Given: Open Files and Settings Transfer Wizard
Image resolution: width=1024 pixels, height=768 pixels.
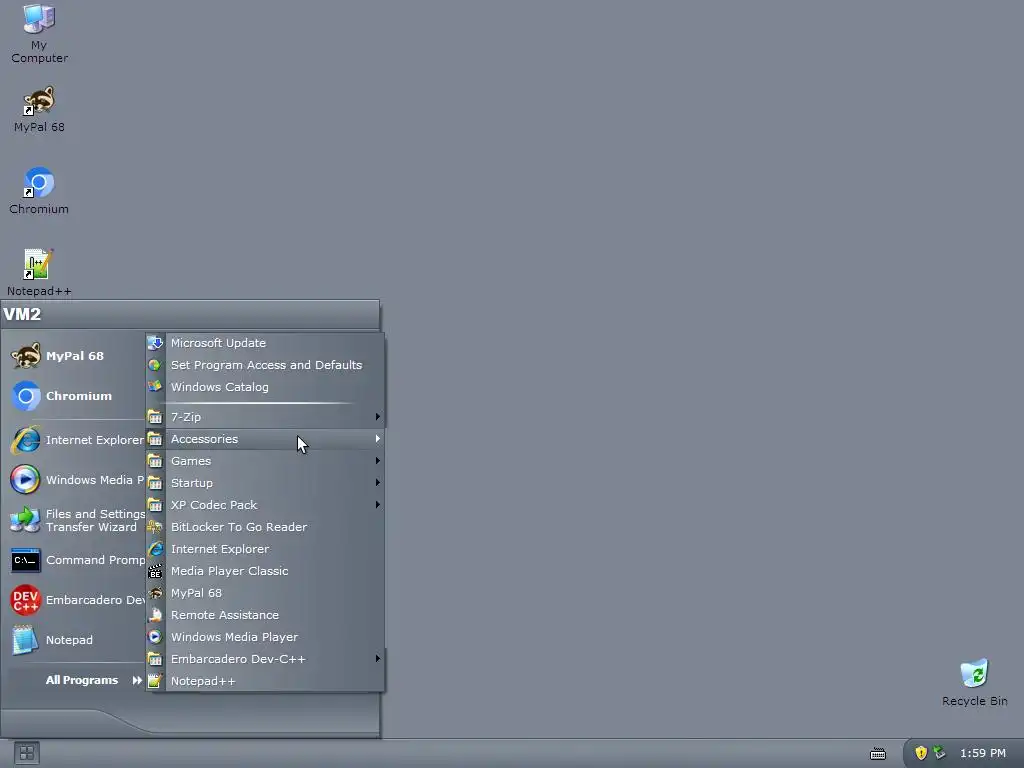Looking at the screenshot, I should click(x=77, y=520).
